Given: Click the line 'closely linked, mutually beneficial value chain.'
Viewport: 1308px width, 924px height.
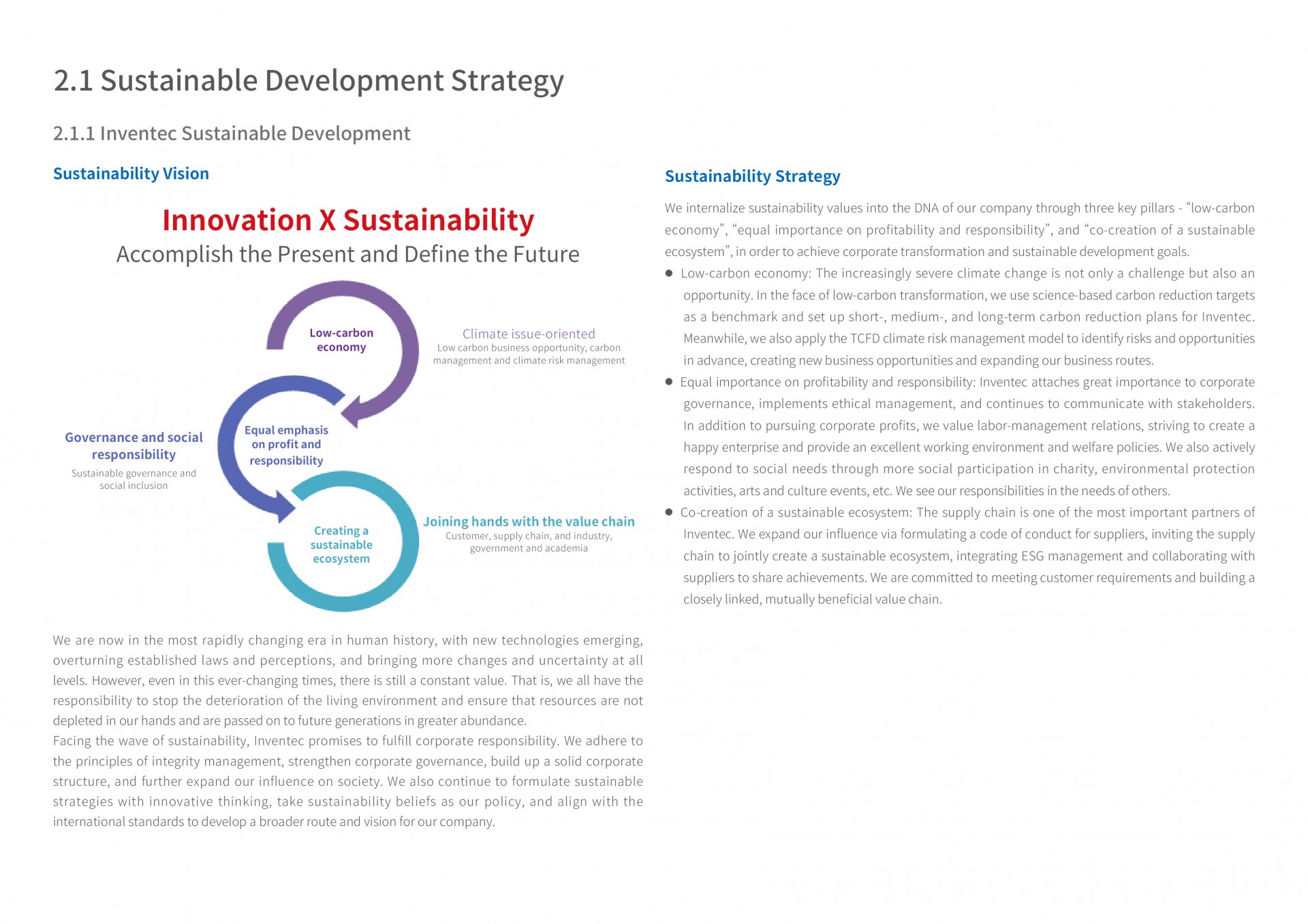Looking at the screenshot, I should point(813,600).
